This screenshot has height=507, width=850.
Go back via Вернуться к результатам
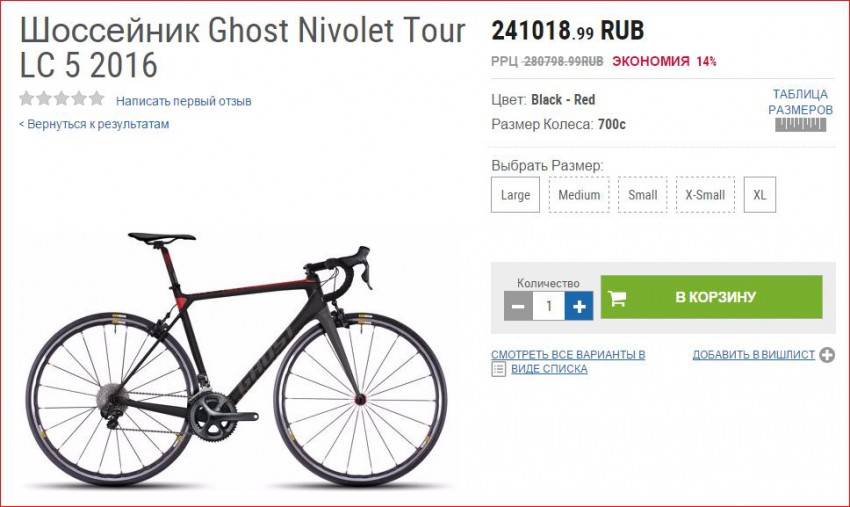click(94, 124)
